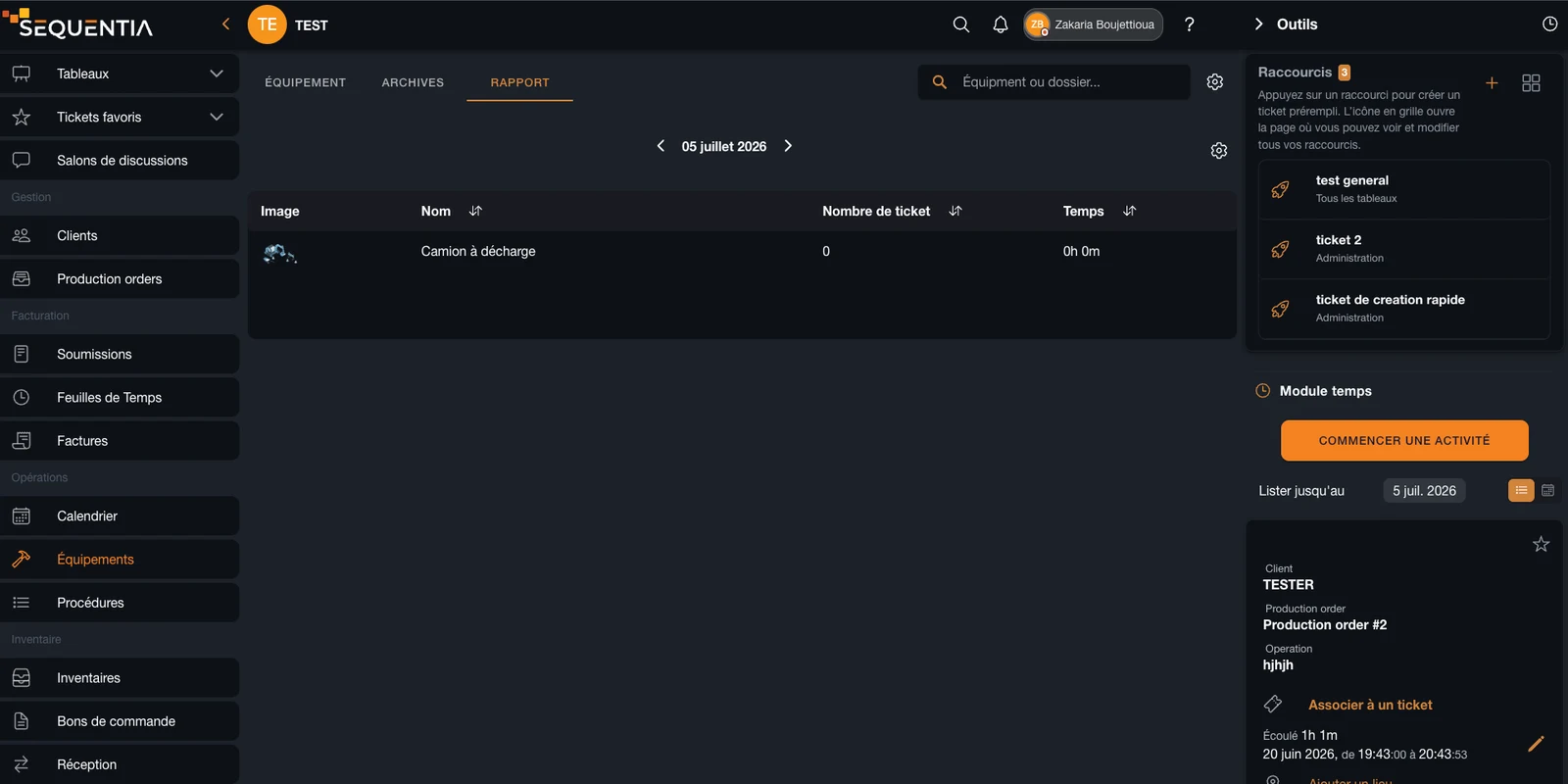Click the Inventaires tray icon
The image size is (1568, 784).
click(x=22, y=677)
